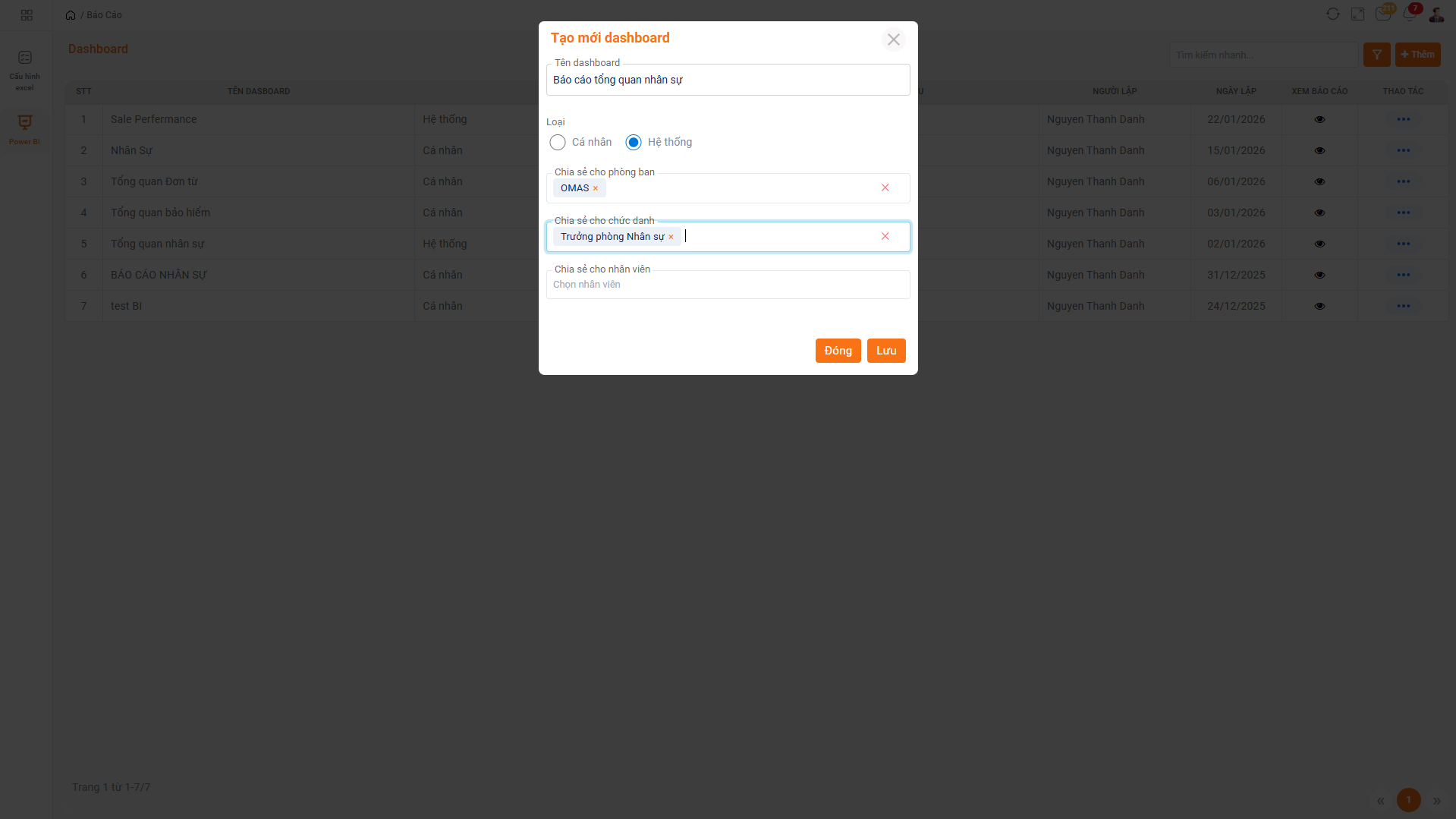Select the Hệ thống radio option
This screenshot has width=1456, height=819.
click(634, 143)
